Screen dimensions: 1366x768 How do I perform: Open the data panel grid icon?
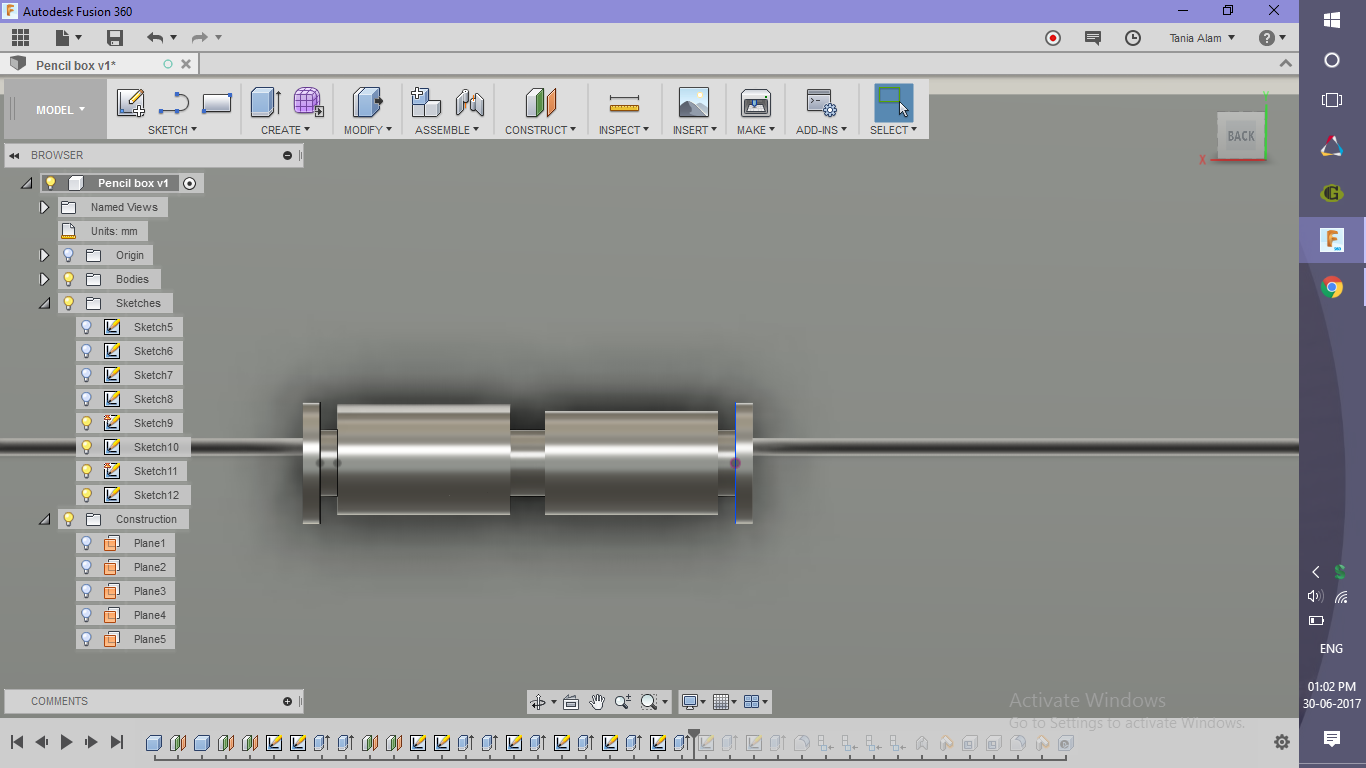(x=21, y=38)
